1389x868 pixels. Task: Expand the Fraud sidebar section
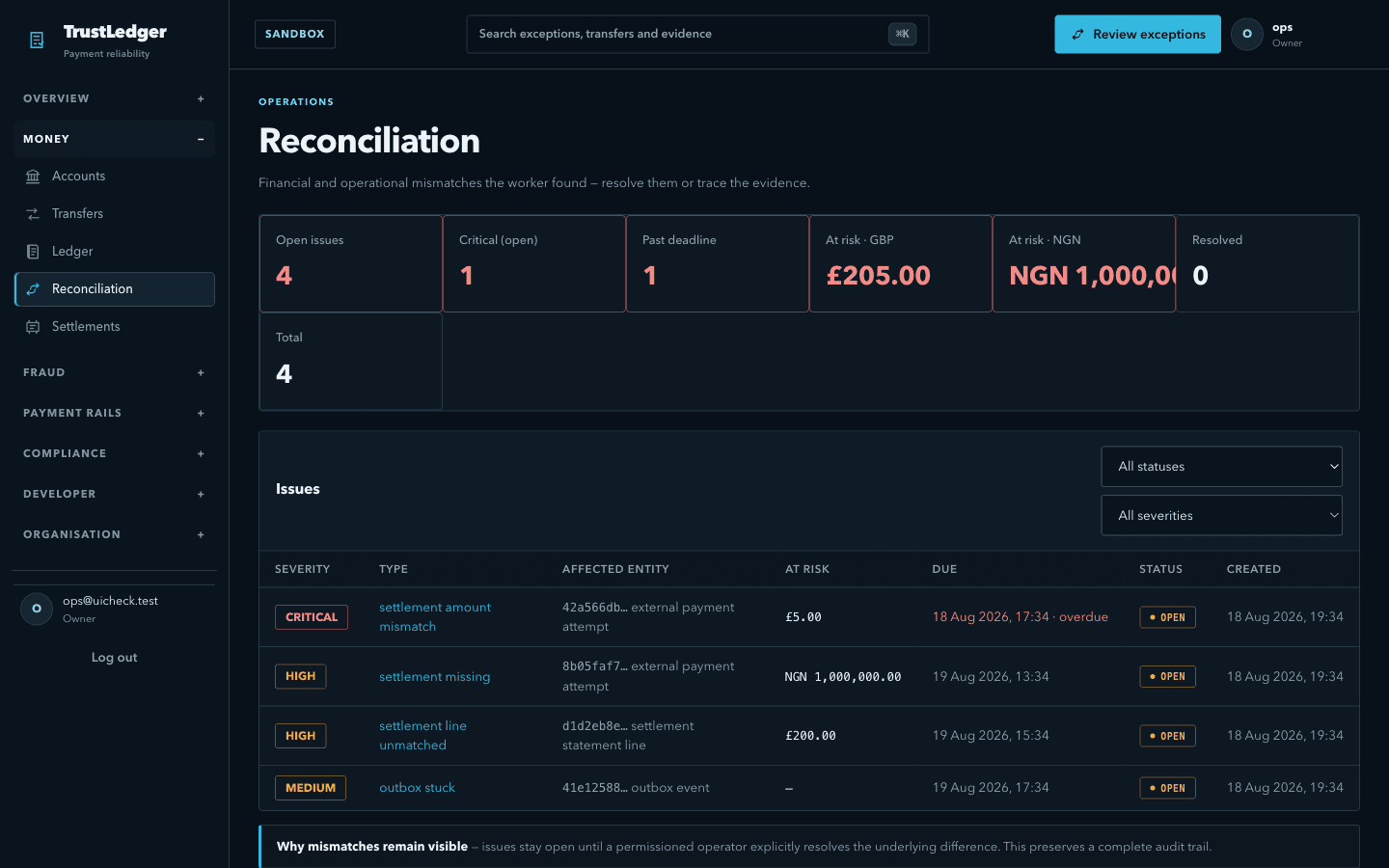tap(114, 372)
